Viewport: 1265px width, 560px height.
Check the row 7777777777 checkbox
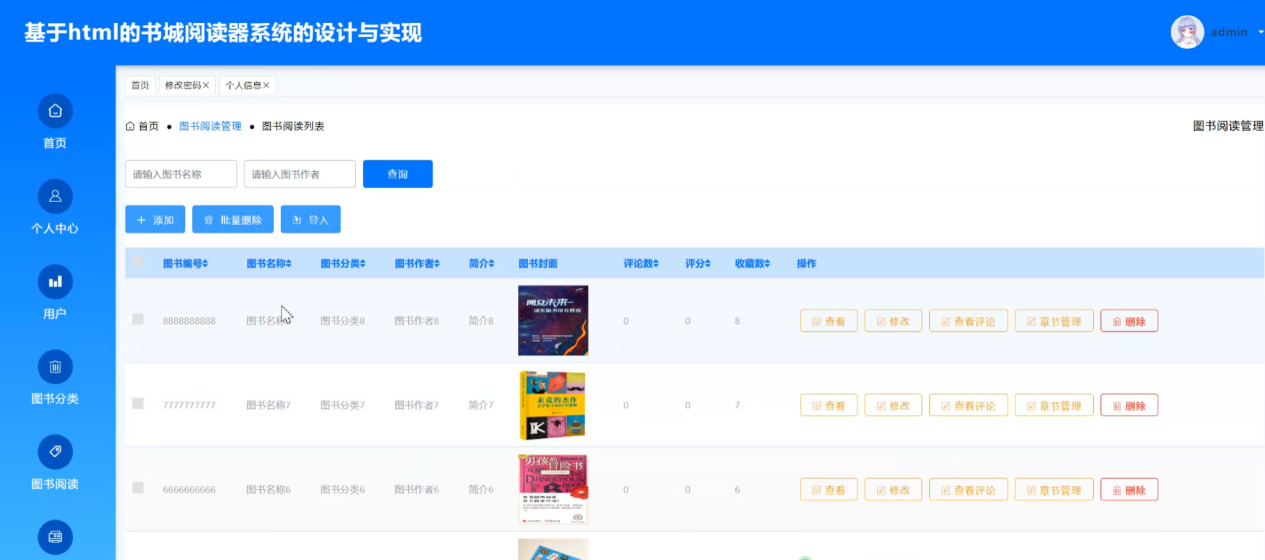pyautogui.click(x=138, y=403)
